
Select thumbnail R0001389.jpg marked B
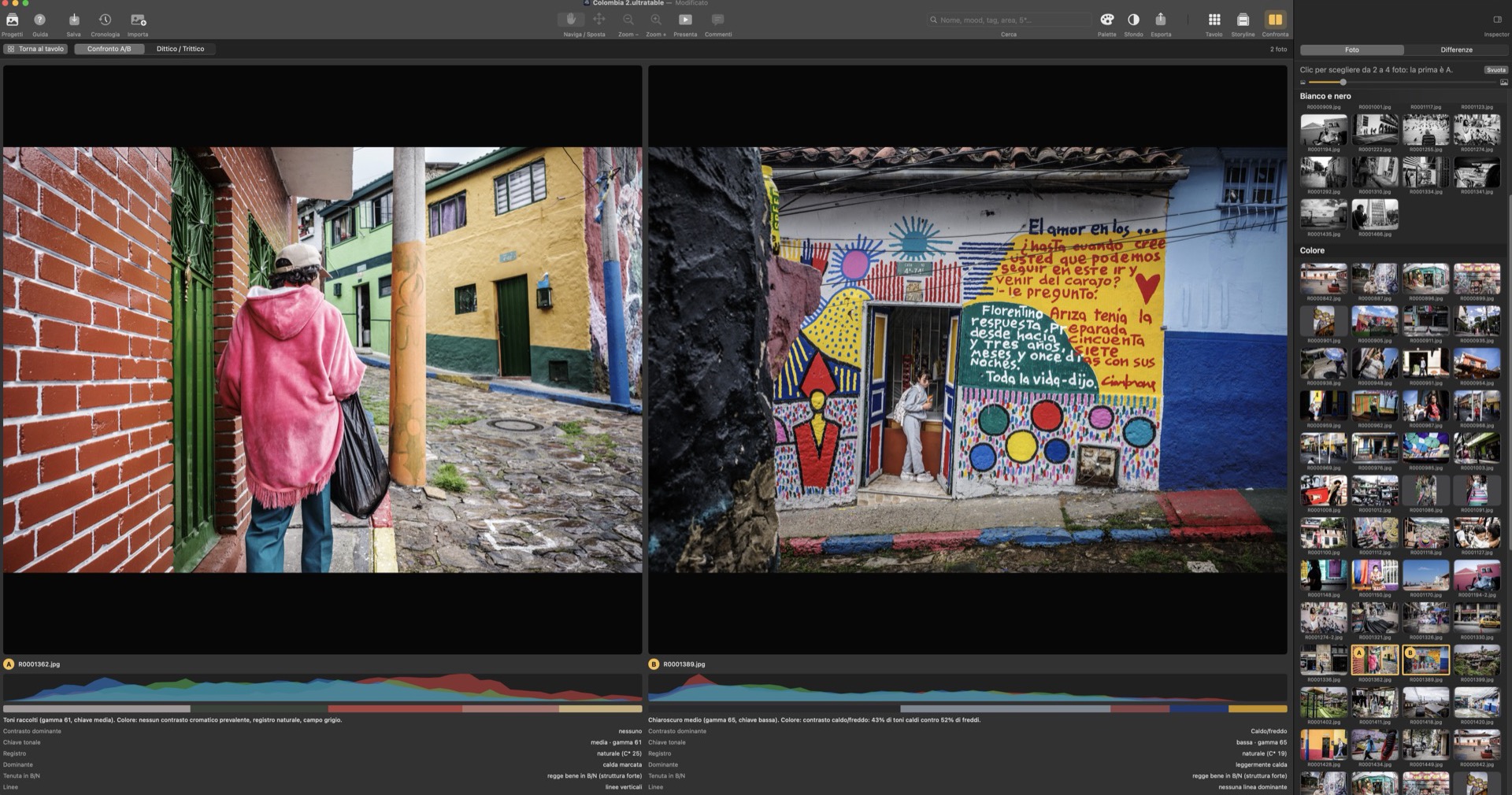coord(1425,660)
